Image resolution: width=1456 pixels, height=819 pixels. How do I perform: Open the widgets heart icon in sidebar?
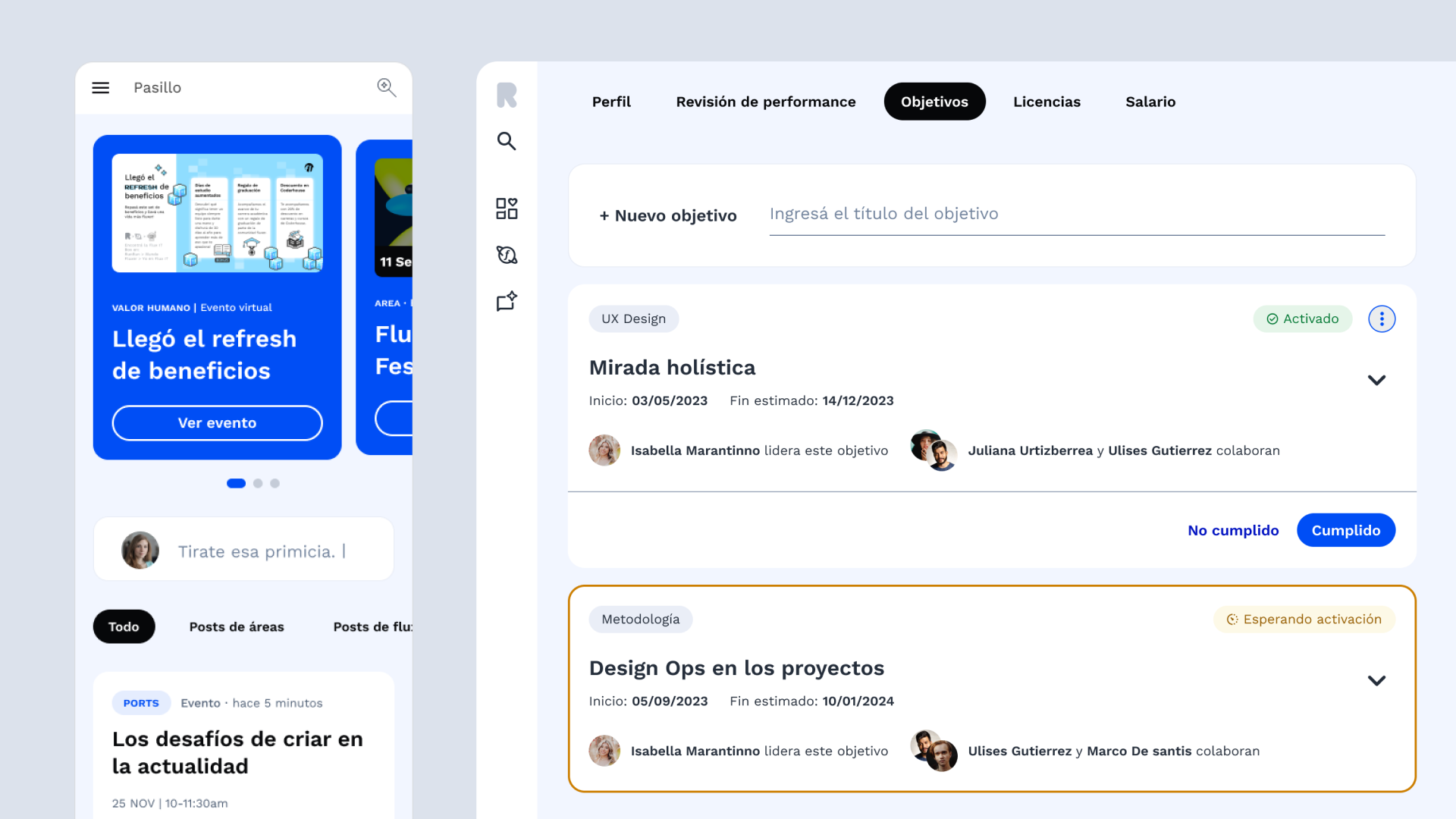(x=507, y=209)
